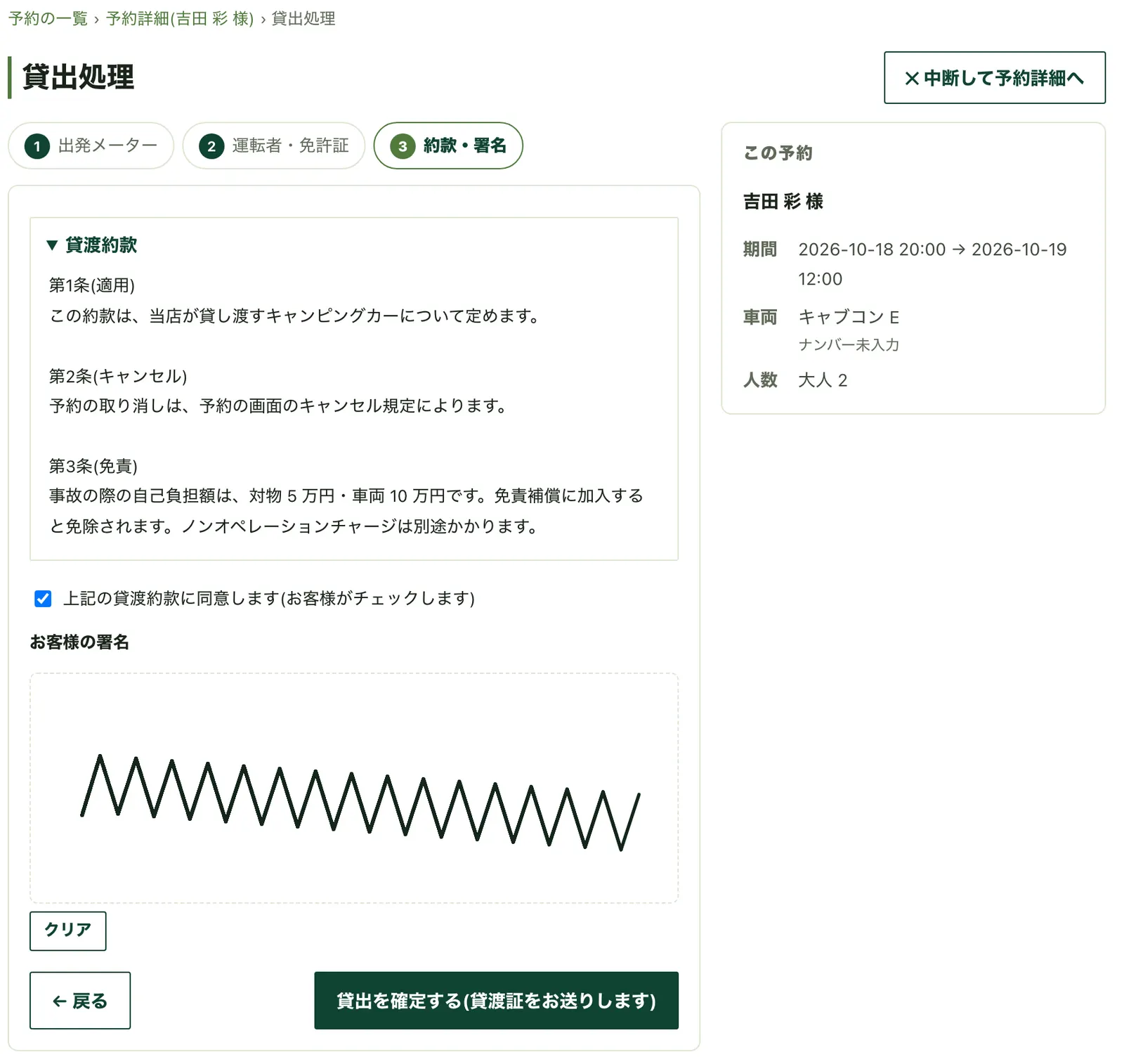Select step 2 運転者・免許証 tab

click(x=274, y=145)
